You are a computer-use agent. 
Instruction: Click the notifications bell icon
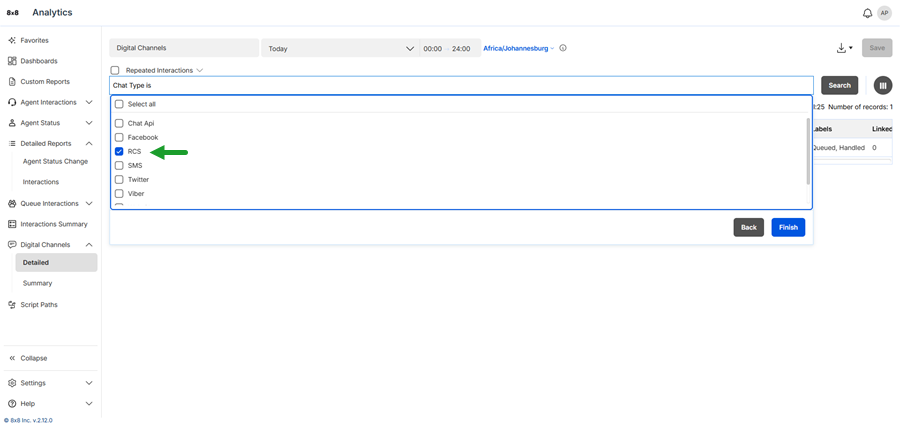tap(867, 13)
